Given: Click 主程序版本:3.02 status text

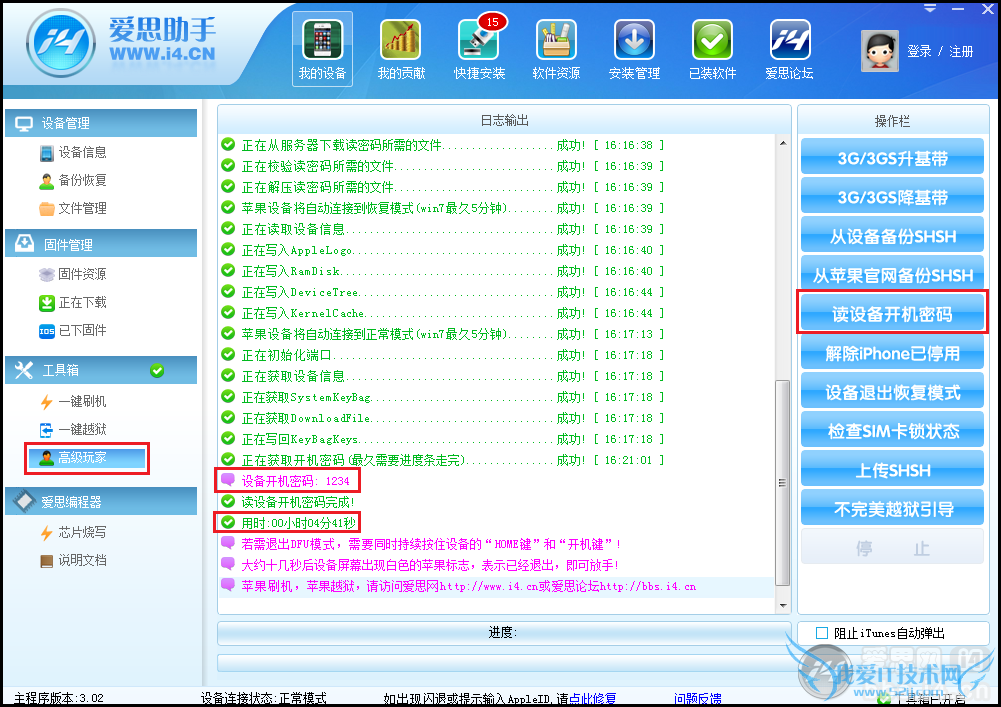Looking at the screenshot, I should click(x=59, y=699).
